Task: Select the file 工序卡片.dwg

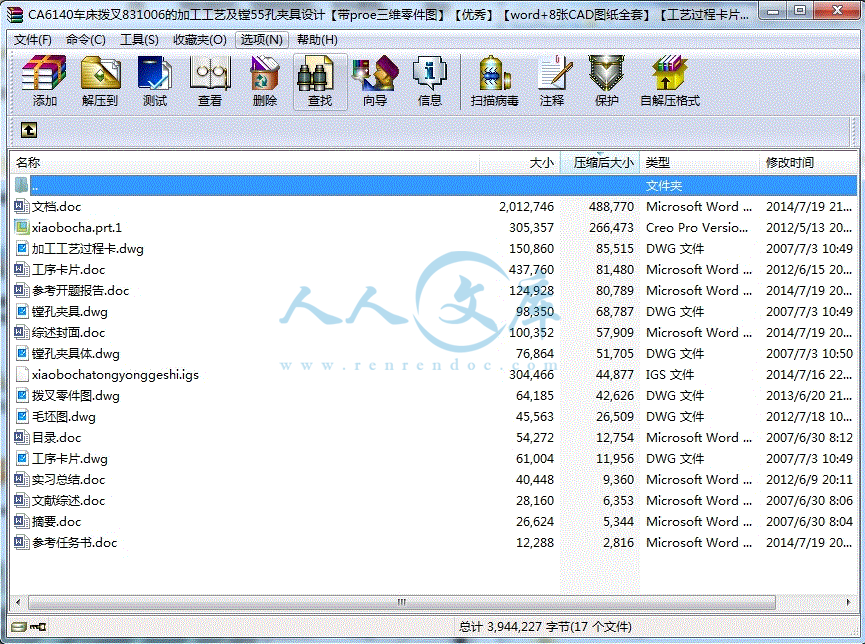Action: click(x=70, y=458)
